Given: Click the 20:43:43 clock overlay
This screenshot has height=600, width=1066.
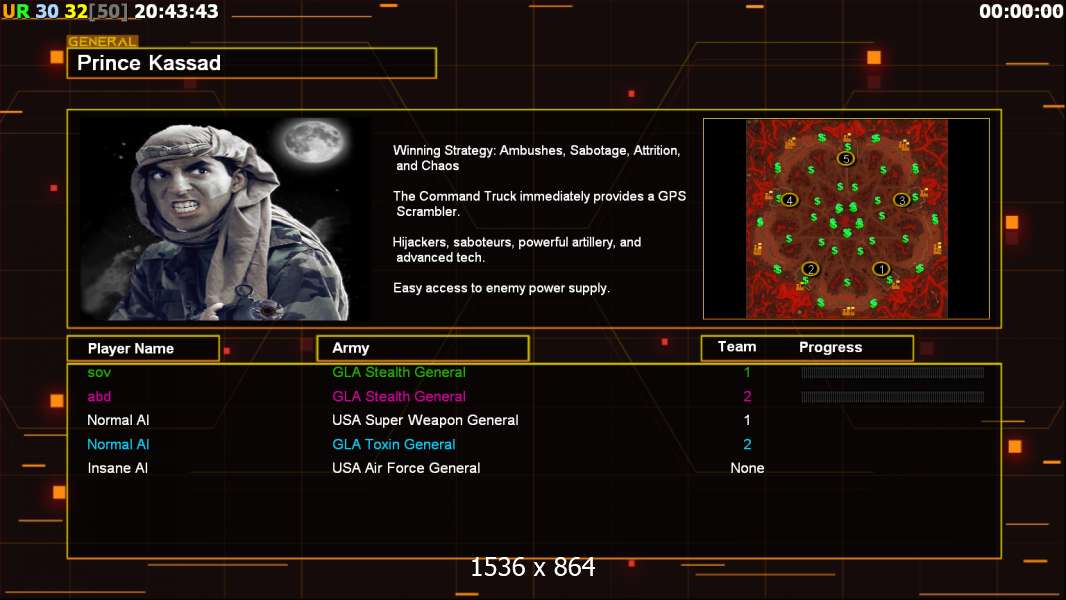Looking at the screenshot, I should coord(176,12).
